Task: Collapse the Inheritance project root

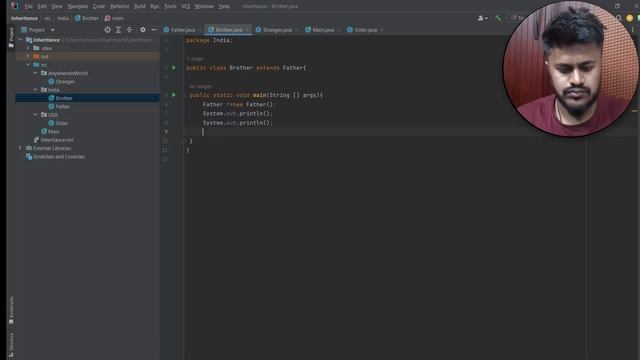Action: [x=20, y=40]
